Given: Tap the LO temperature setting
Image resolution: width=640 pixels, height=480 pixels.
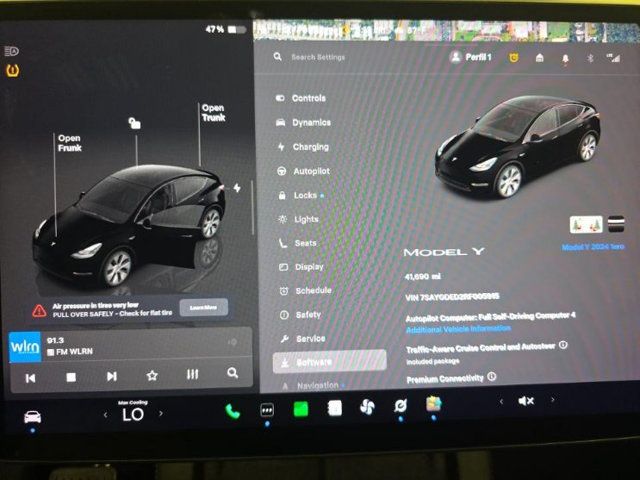Looking at the screenshot, I should point(133,415).
